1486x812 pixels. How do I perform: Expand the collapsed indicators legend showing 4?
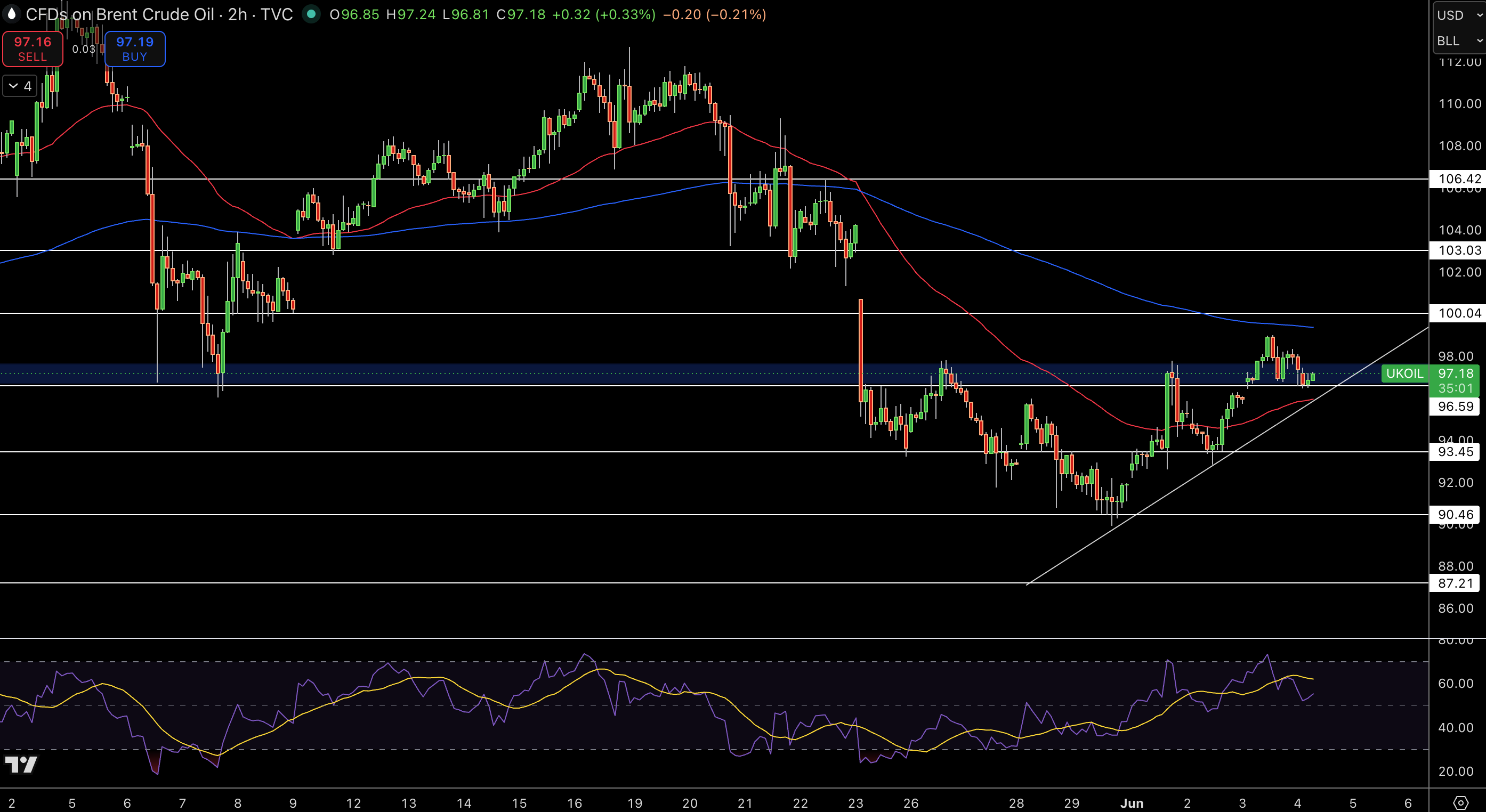click(20, 86)
